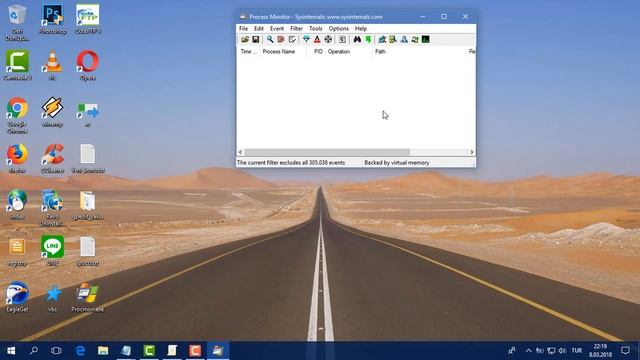Select the Include Process From Window crosshair icon

[328, 40]
